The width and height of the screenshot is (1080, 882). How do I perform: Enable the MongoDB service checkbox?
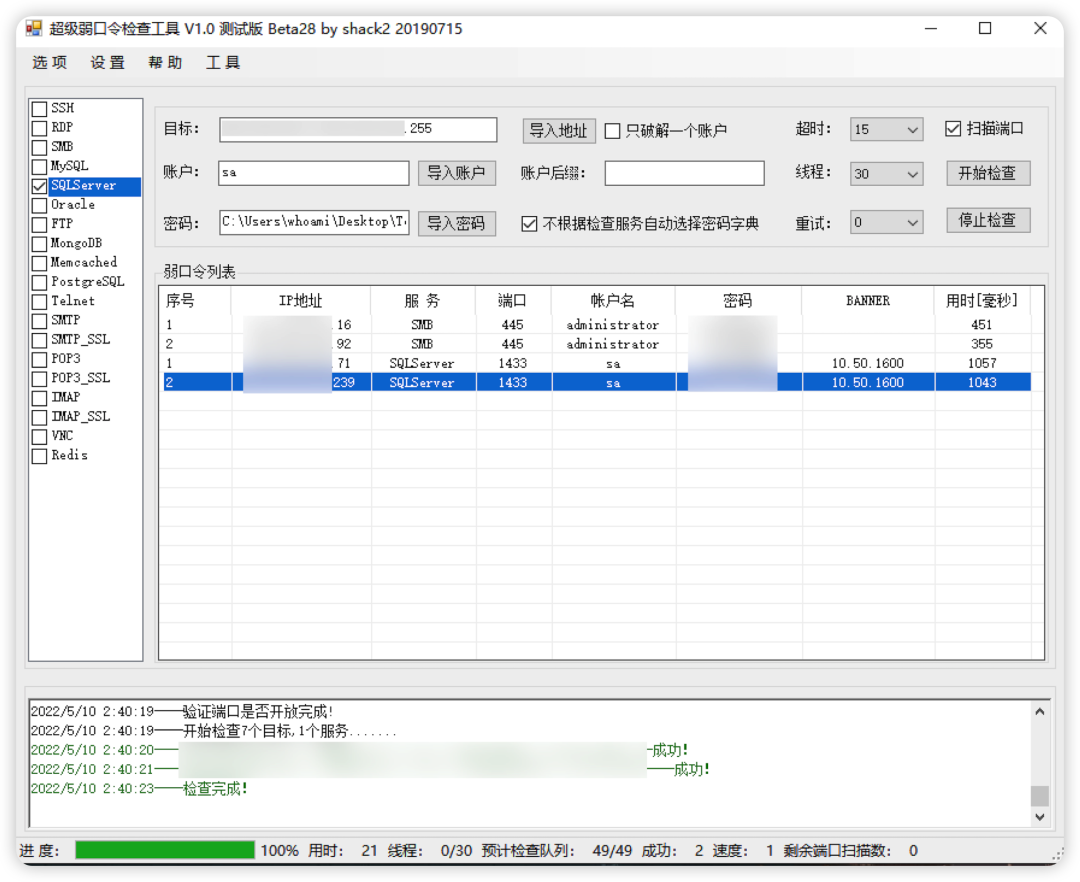tap(39, 244)
